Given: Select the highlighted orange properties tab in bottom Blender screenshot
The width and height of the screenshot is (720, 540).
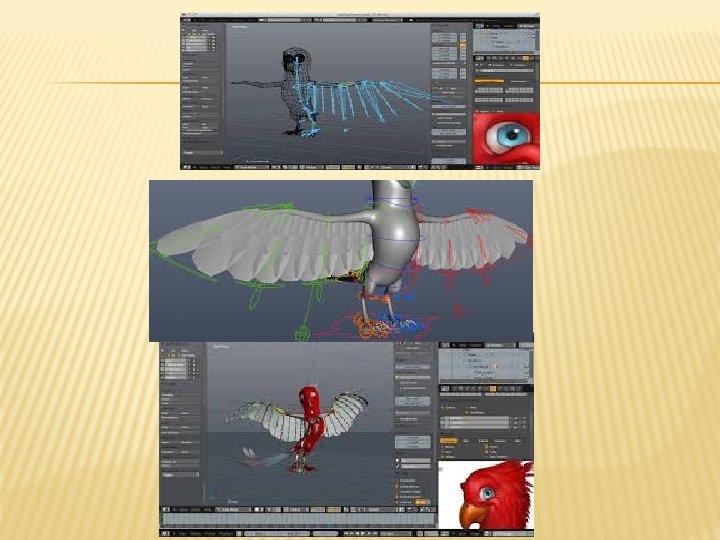Looking at the screenshot, I should 493,388.
